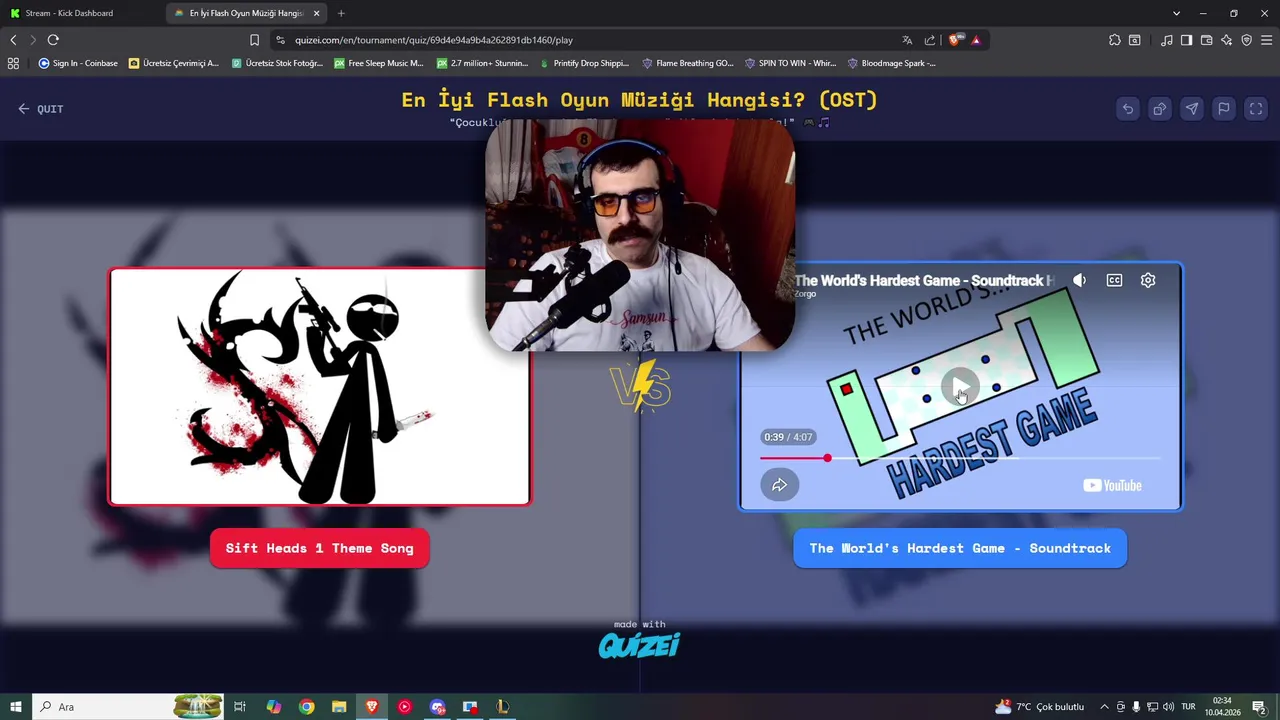Open Ücretsiz Çevrimiçi A... bookmark
1280x720 pixels.
[173, 63]
